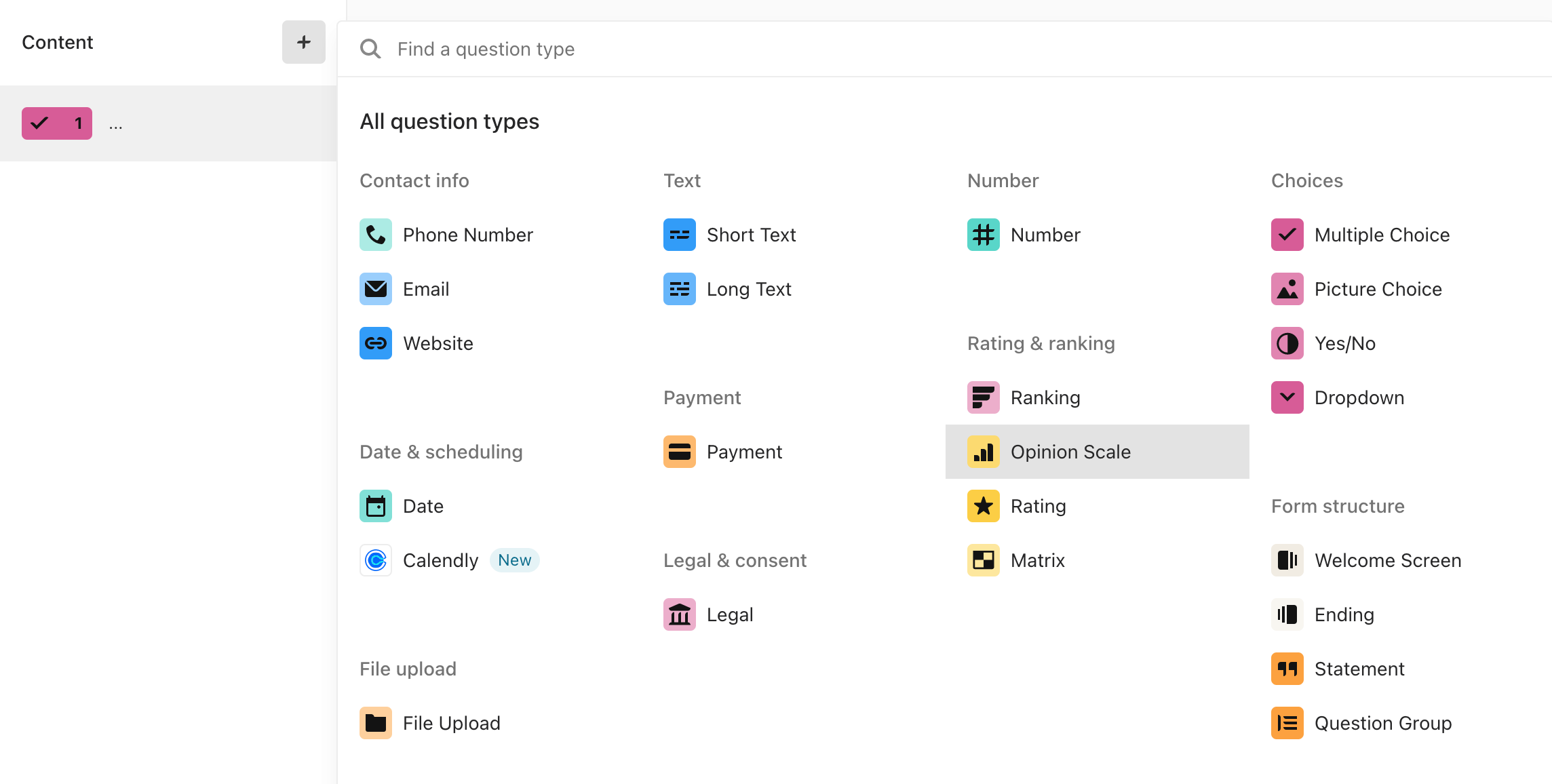Click the Date calendar icon
Image resolution: width=1552 pixels, height=784 pixels.
(376, 506)
